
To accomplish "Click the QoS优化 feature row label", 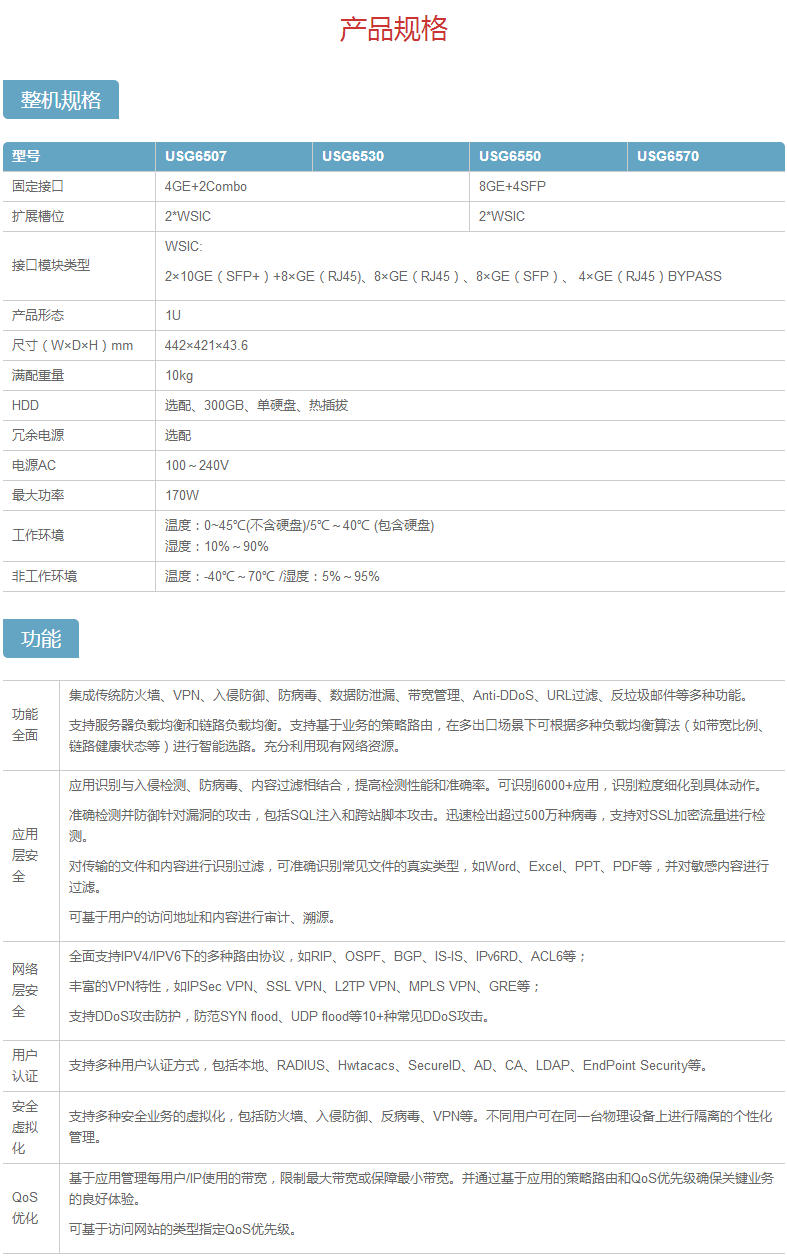I will [x=25, y=1207].
